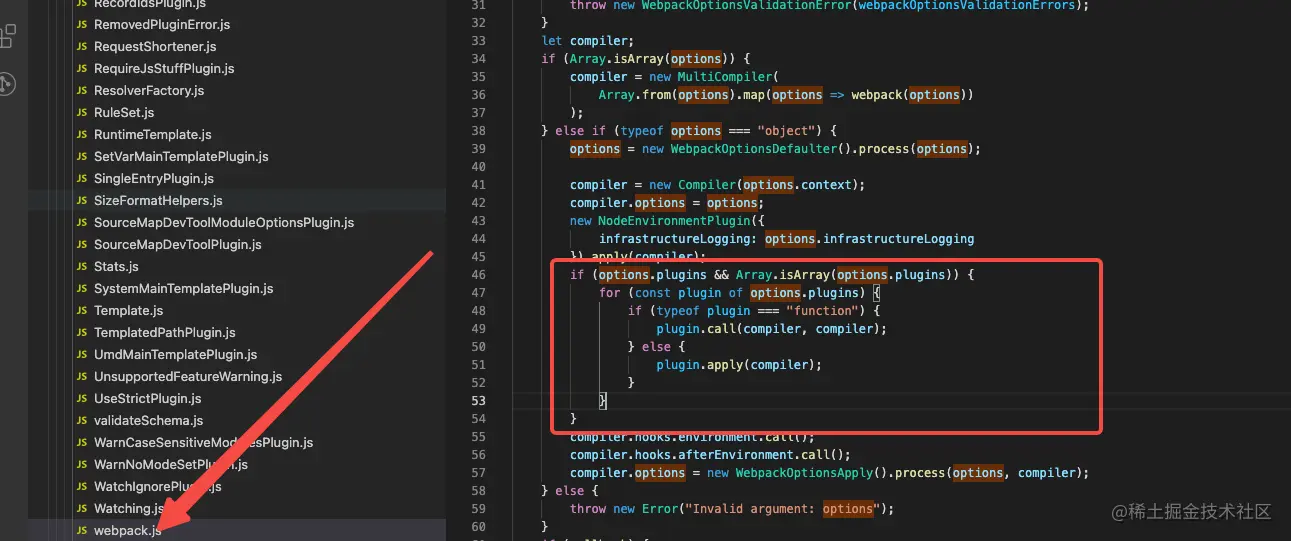1291x541 pixels.
Task: Click 'plugin.apply(compiler);' code line
Action: coord(739,365)
